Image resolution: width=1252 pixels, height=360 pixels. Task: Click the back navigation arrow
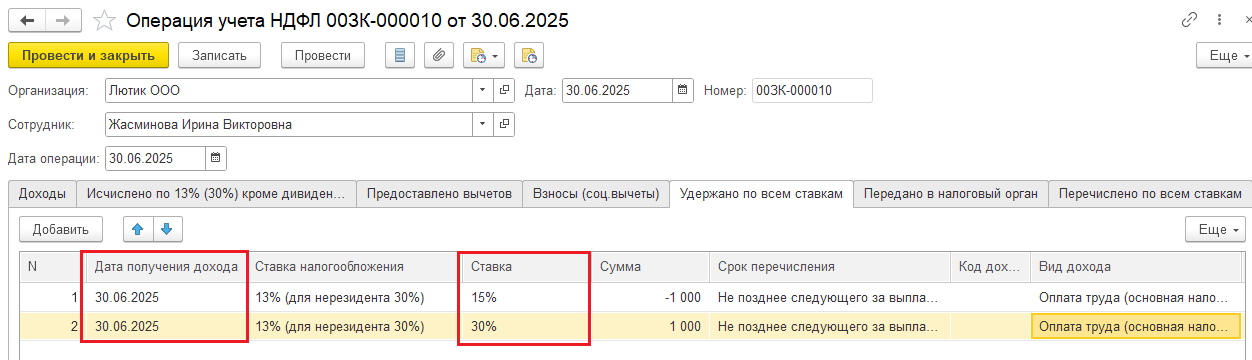pyautogui.click(x=26, y=20)
